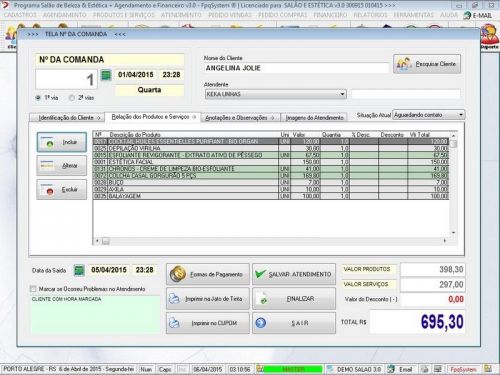
Task: Switch to Anotações e Observações tab
Action: (x=240, y=118)
